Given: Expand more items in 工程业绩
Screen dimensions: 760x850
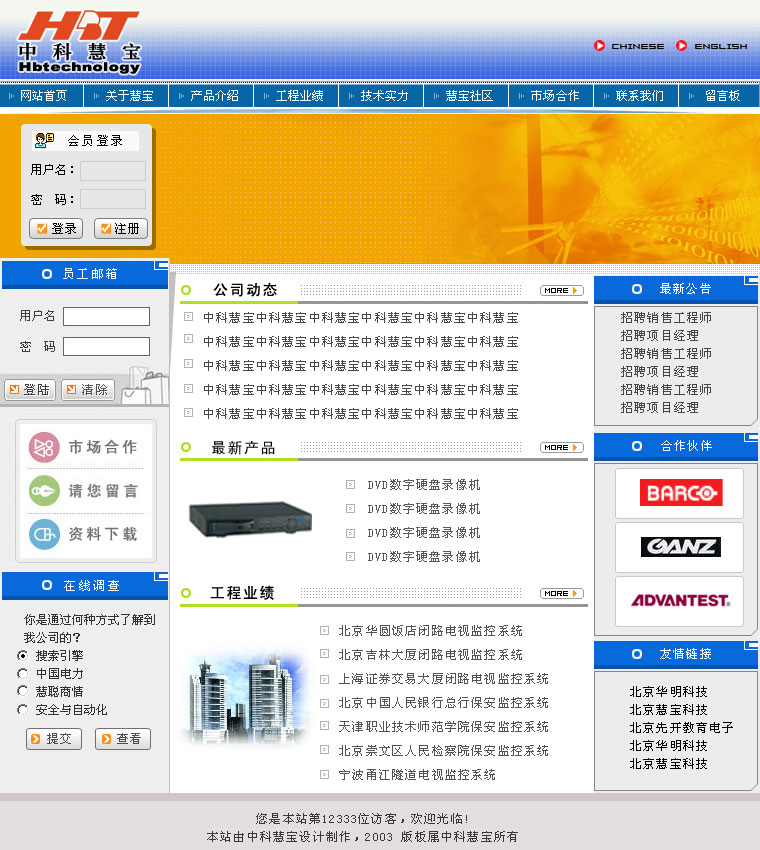Looking at the screenshot, I should point(561,594).
